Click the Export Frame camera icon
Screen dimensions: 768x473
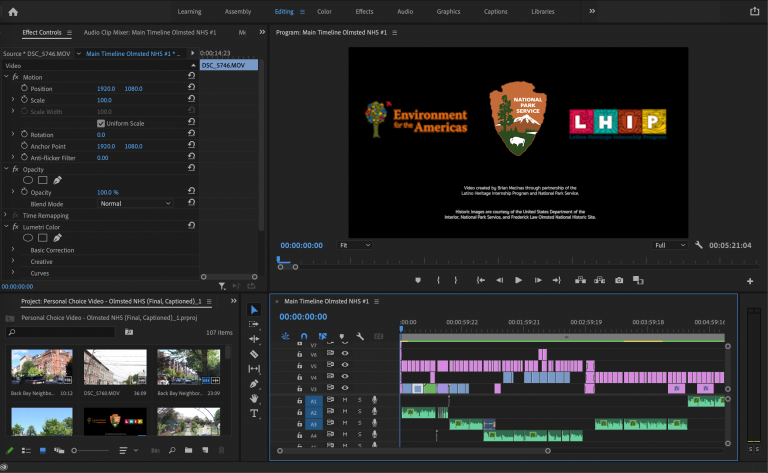[x=619, y=280]
